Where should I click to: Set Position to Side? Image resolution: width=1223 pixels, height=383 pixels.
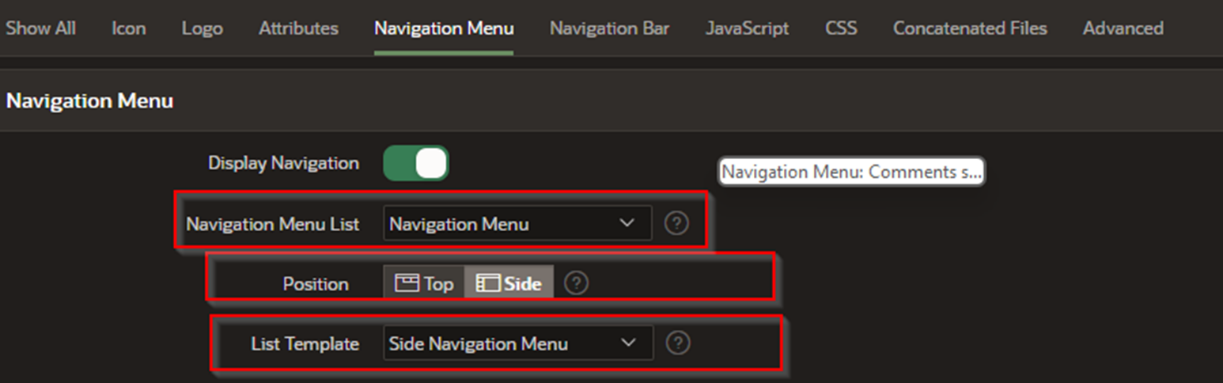tap(509, 284)
